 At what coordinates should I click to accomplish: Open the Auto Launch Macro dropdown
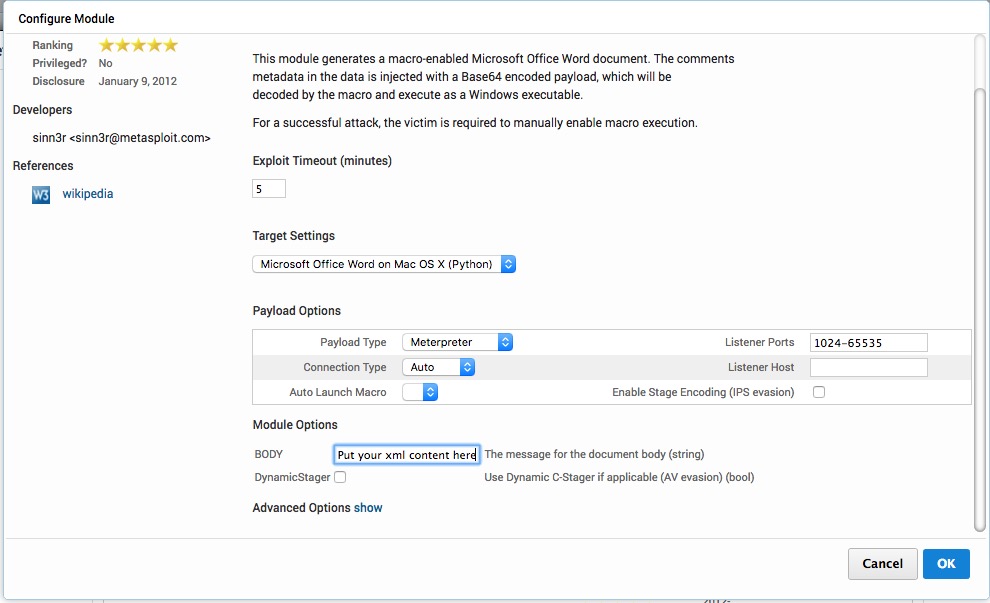point(420,392)
